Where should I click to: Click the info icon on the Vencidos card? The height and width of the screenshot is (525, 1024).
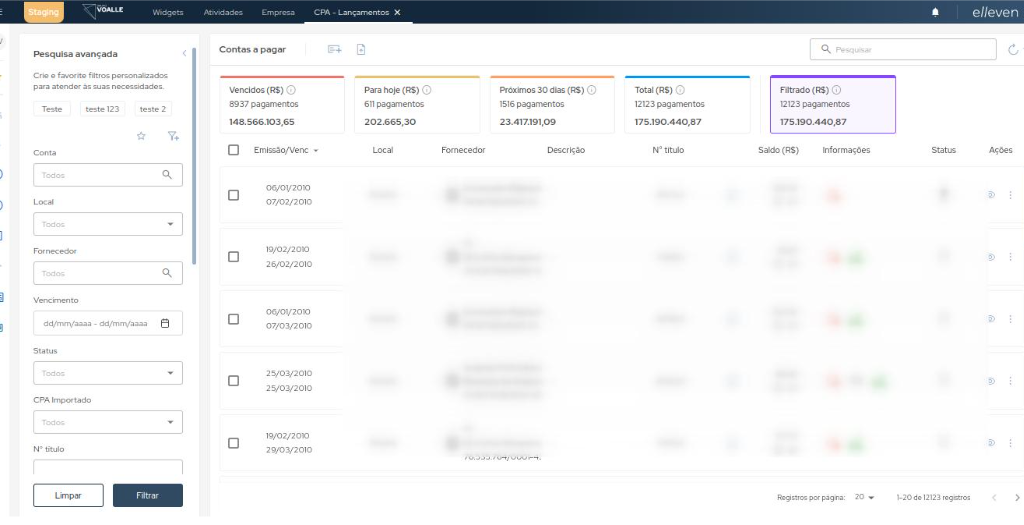[291, 90]
